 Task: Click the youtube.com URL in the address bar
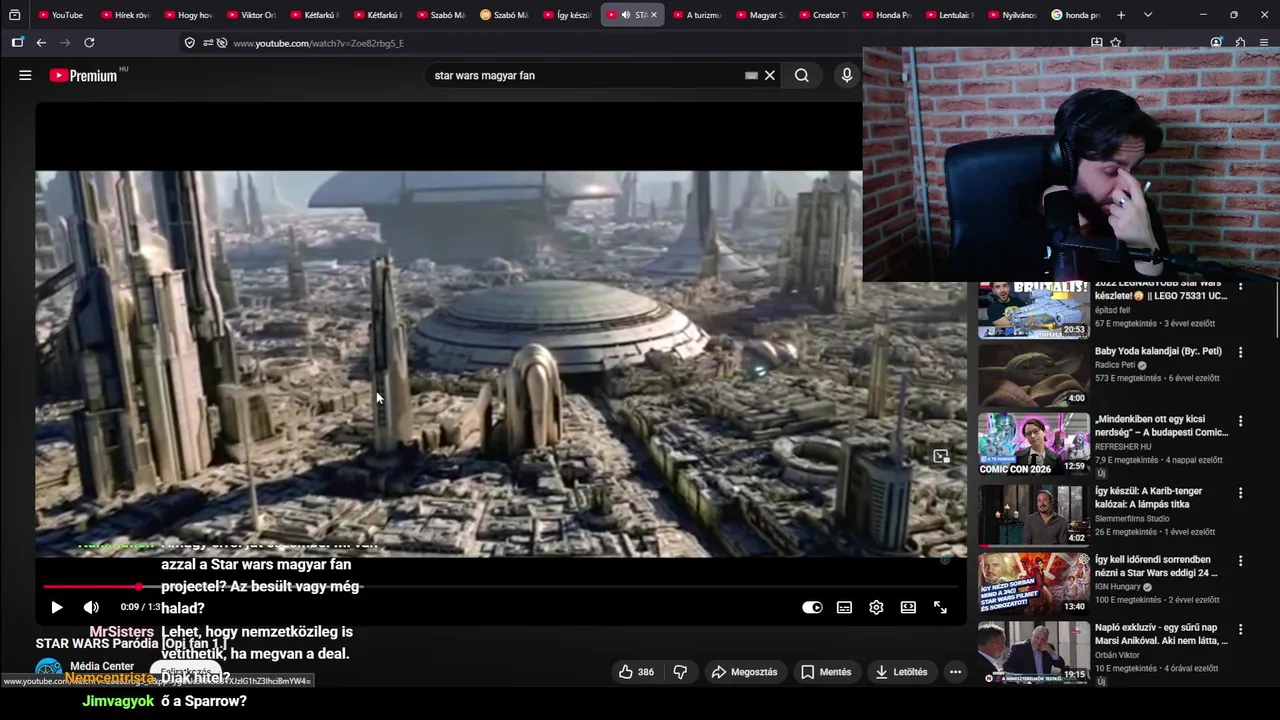319,43
